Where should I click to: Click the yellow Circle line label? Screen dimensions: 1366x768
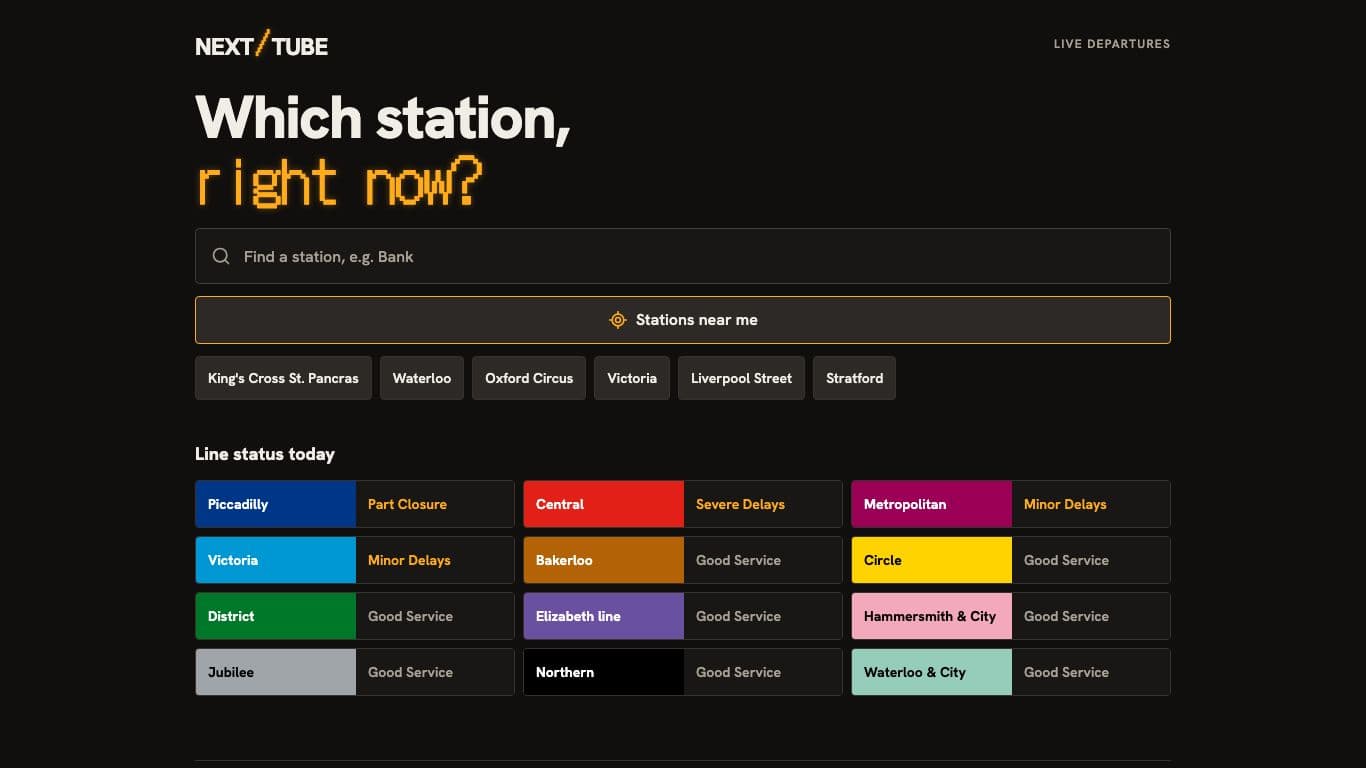(932, 560)
